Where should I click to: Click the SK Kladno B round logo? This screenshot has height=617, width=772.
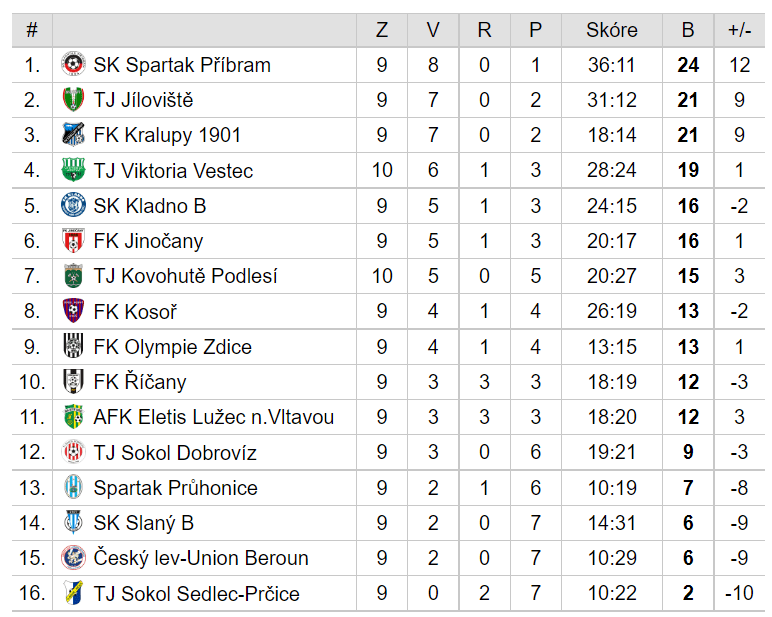(x=73, y=205)
